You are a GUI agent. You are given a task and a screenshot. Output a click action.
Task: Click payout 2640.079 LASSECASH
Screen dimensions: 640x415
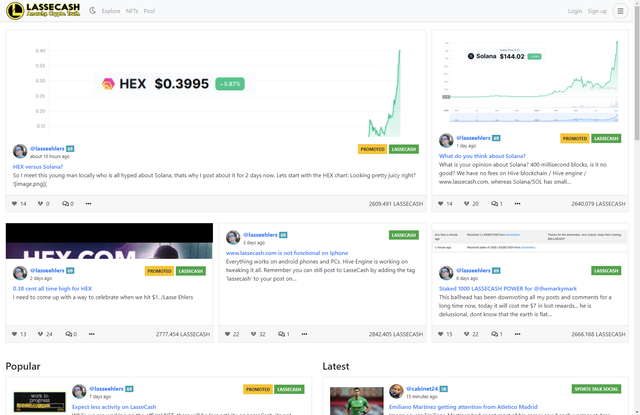pyautogui.click(x=598, y=204)
